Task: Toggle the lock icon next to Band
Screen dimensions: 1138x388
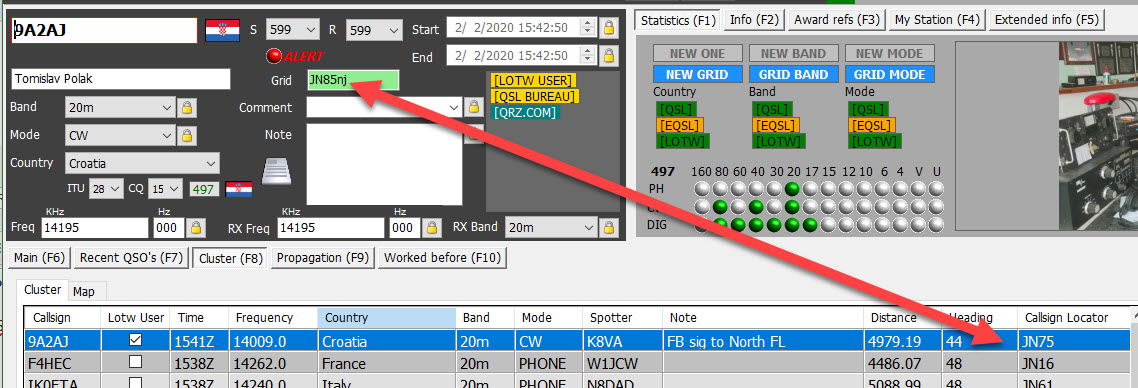Action: [x=187, y=107]
